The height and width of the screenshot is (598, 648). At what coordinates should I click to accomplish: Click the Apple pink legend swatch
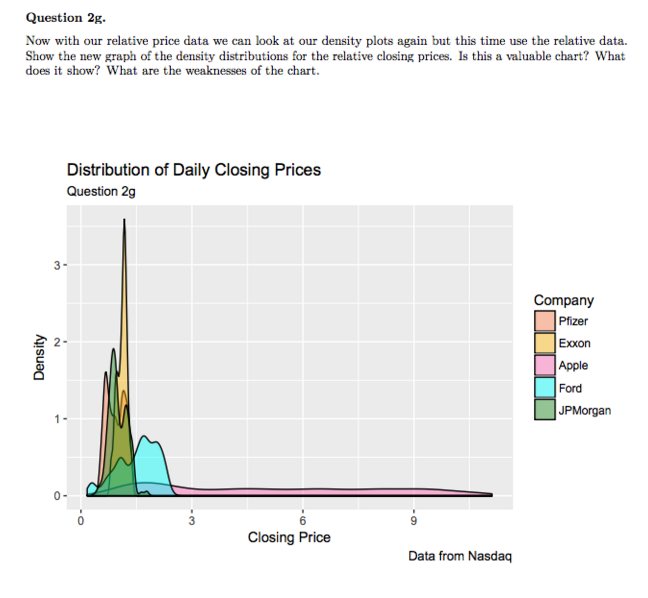pyautogui.click(x=544, y=366)
